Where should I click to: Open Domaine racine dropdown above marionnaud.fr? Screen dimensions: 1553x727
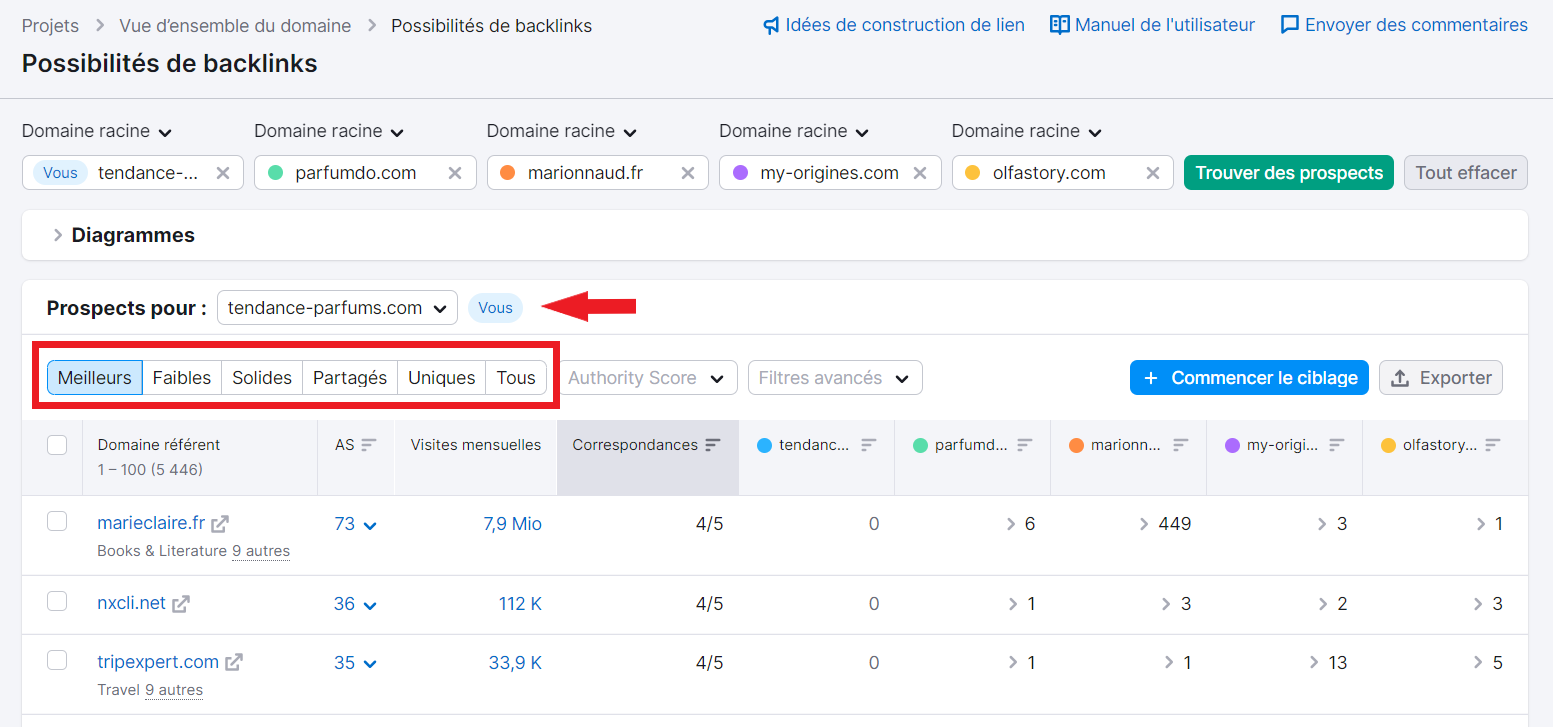(562, 131)
